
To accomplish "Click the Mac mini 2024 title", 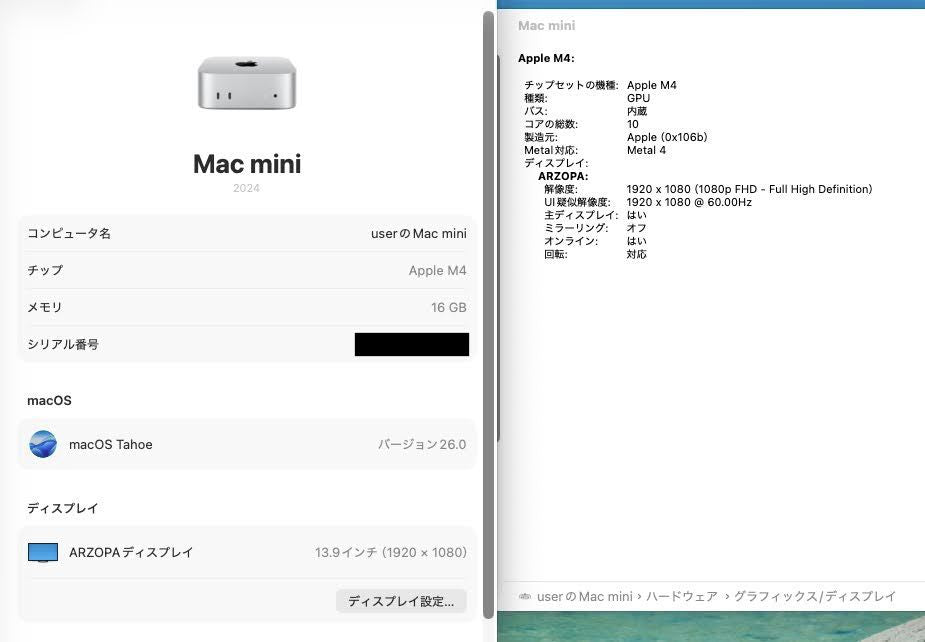I will pos(247,163).
